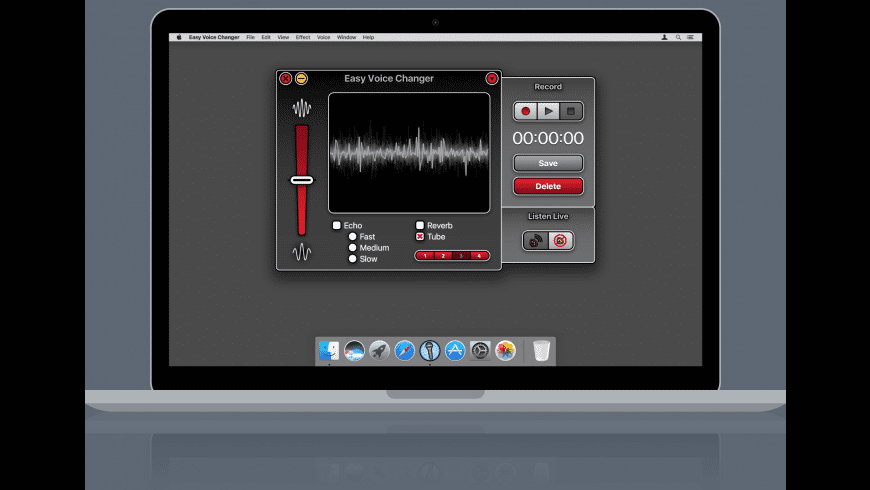Click the Easy Voice Changer microphone Dock icon
The width and height of the screenshot is (870, 490).
pyautogui.click(x=430, y=351)
